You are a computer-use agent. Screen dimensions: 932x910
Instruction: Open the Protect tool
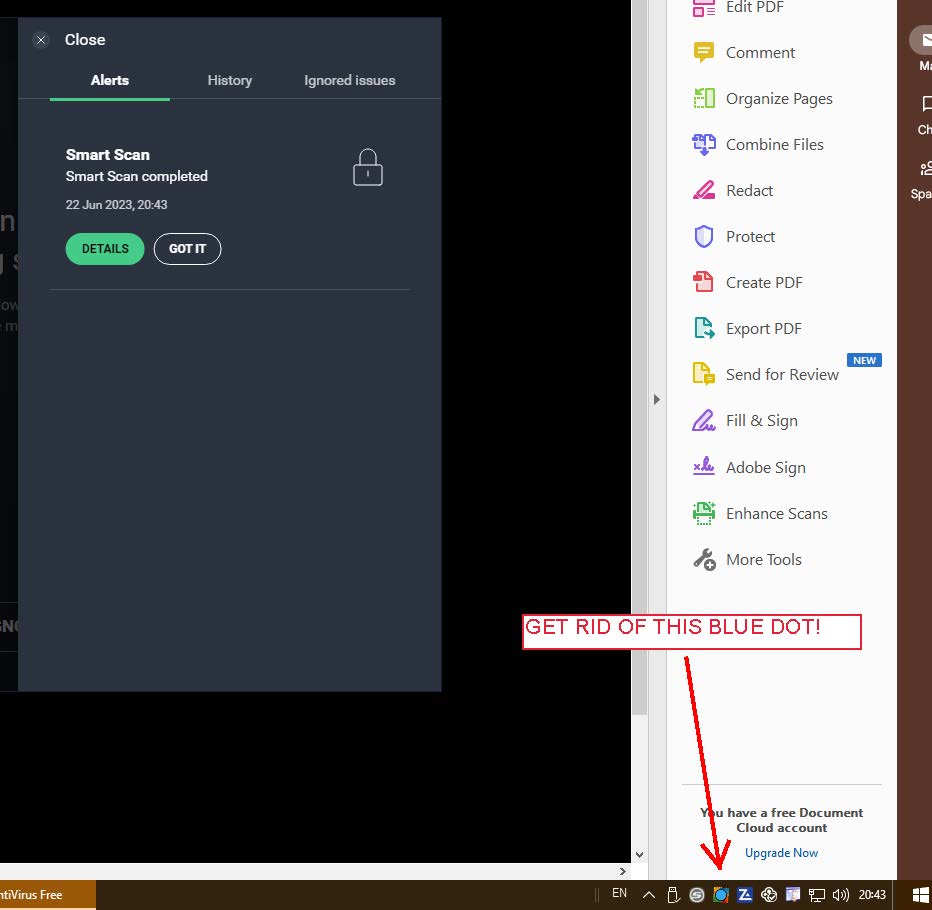tap(750, 236)
